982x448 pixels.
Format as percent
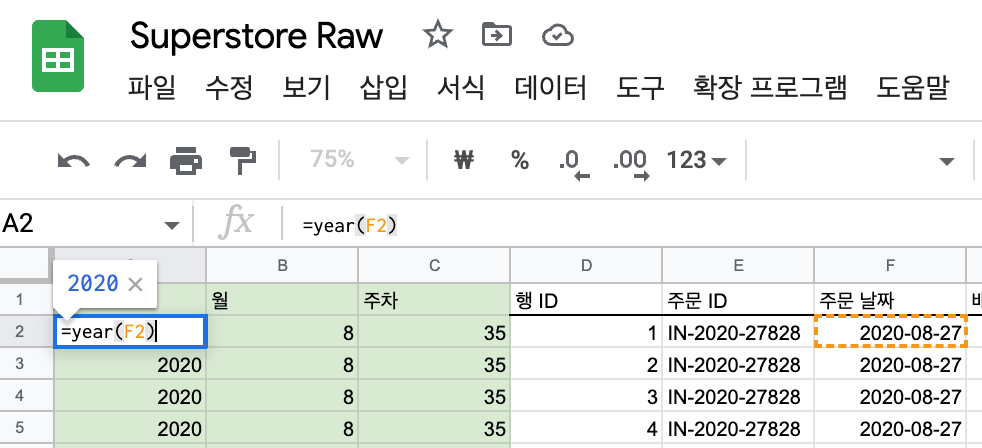coord(520,160)
